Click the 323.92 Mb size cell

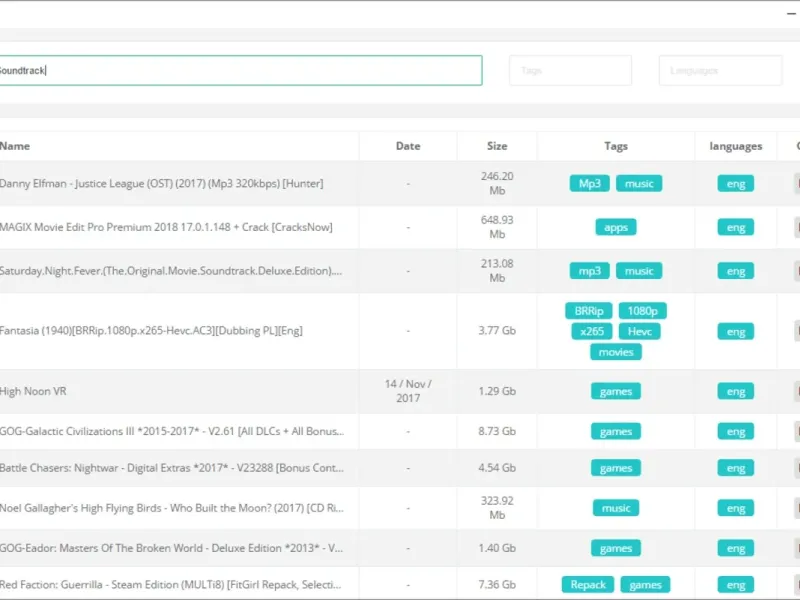pyautogui.click(x=497, y=508)
